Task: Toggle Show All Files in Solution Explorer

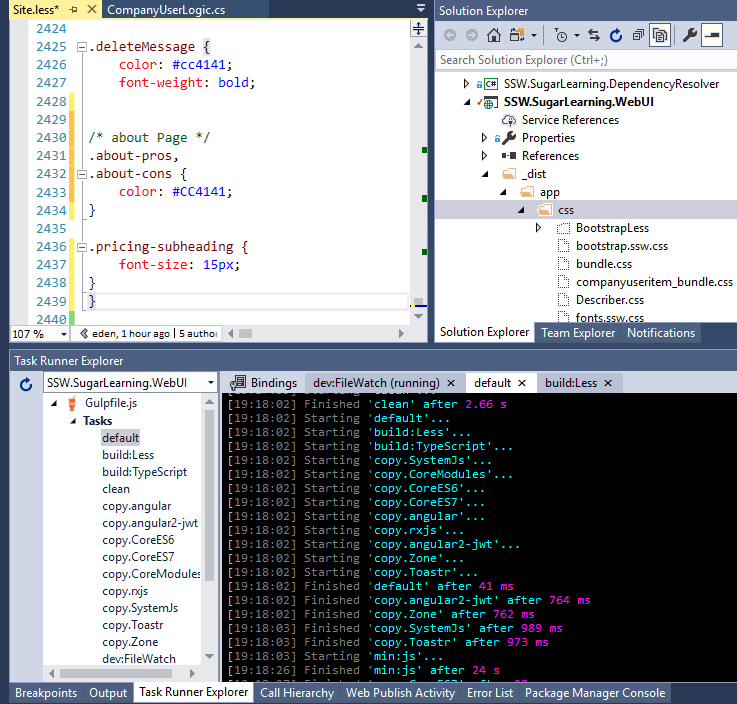Action: (x=660, y=35)
